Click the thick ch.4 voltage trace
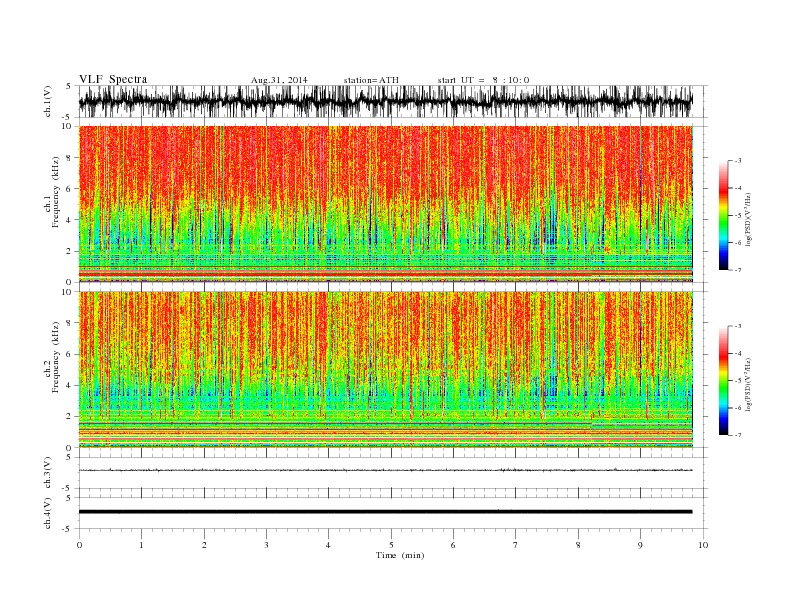The image size is (792, 612). (x=385, y=512)
